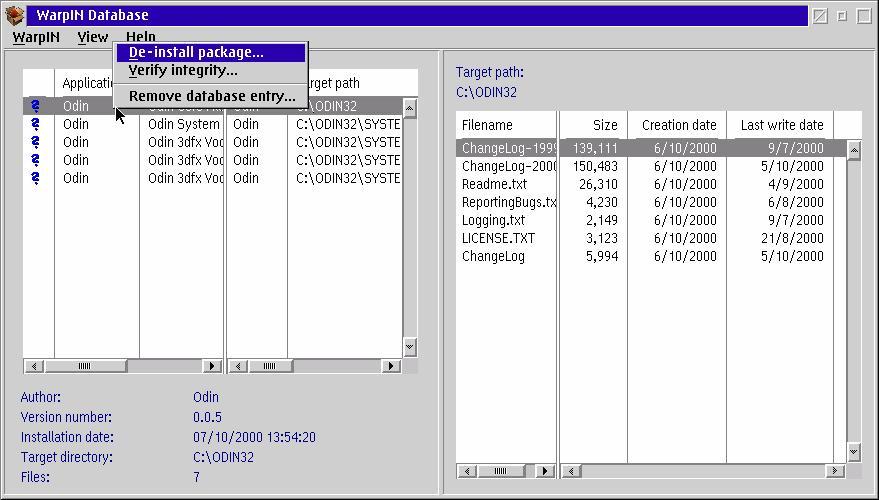Click the Filename column header
The width and height of the screenshot is (879, 500).
pos(487,125)
